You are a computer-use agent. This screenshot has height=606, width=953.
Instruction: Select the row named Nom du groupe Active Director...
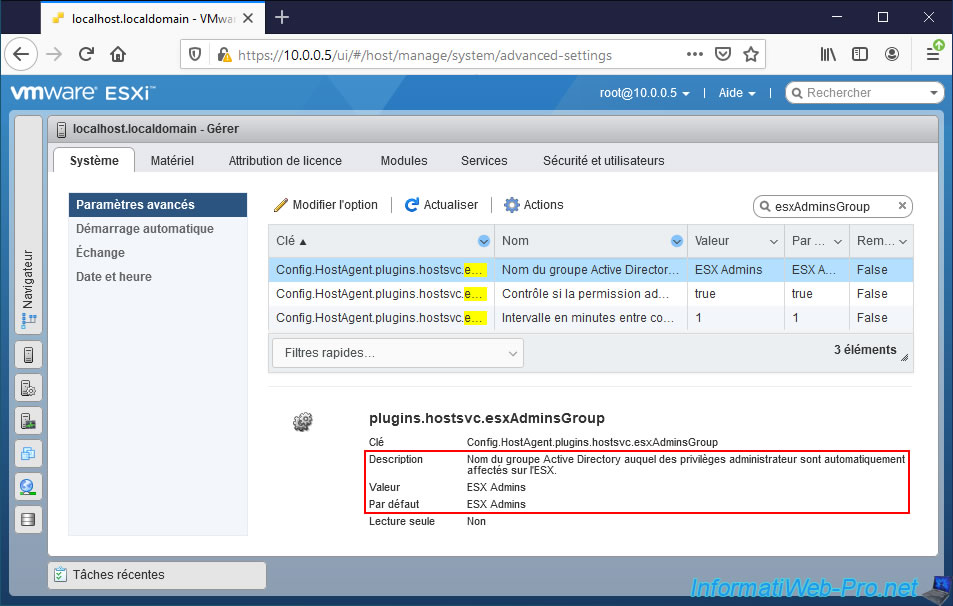(591, 270)
